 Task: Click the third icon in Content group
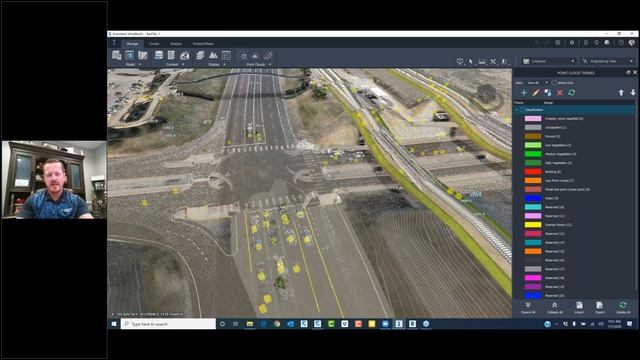click(x=184, y=55)
